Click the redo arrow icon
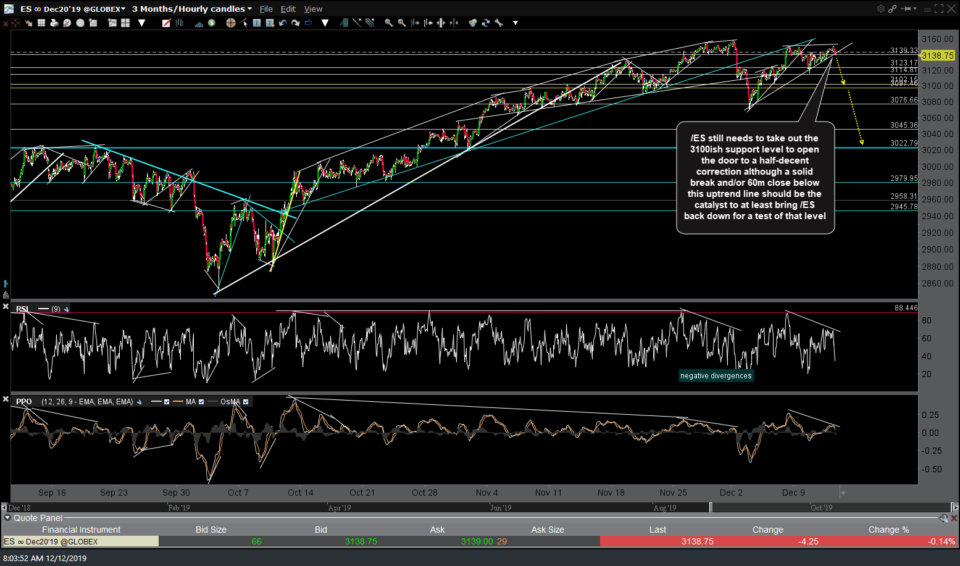The image size is (960, 566). coord(296,23)
